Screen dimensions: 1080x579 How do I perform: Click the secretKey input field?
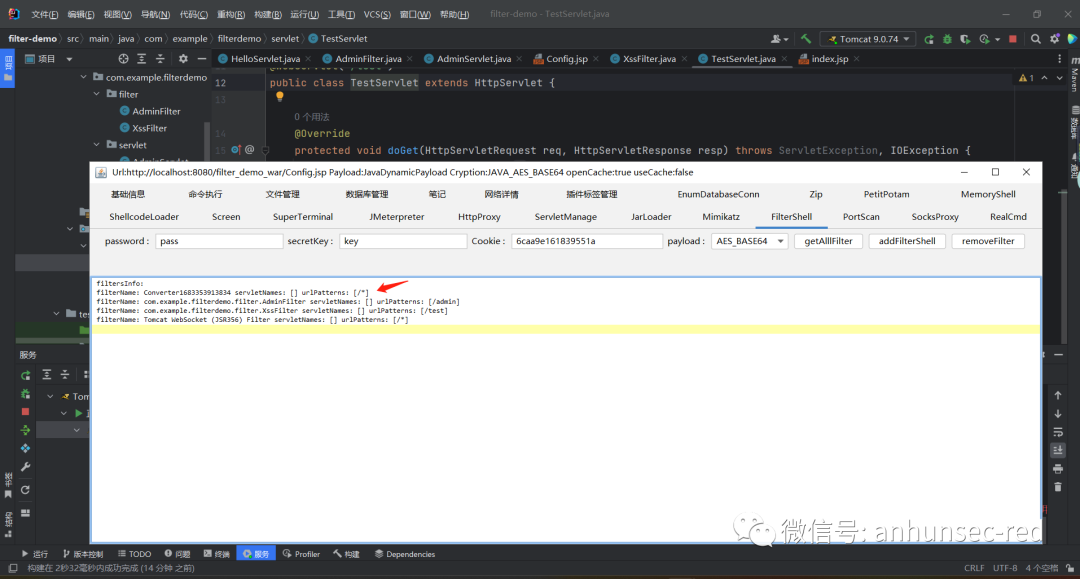tap(403, 241)
